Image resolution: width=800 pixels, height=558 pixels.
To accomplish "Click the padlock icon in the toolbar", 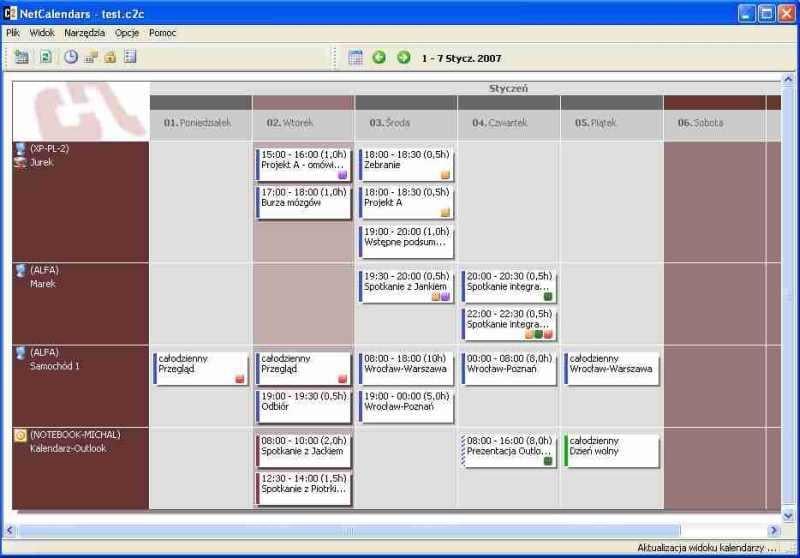I will click(110, 57).
